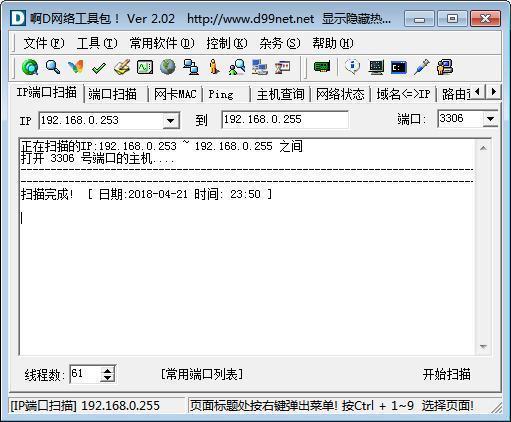Open the 帮助(H) menu

click(x=333, y=43)
